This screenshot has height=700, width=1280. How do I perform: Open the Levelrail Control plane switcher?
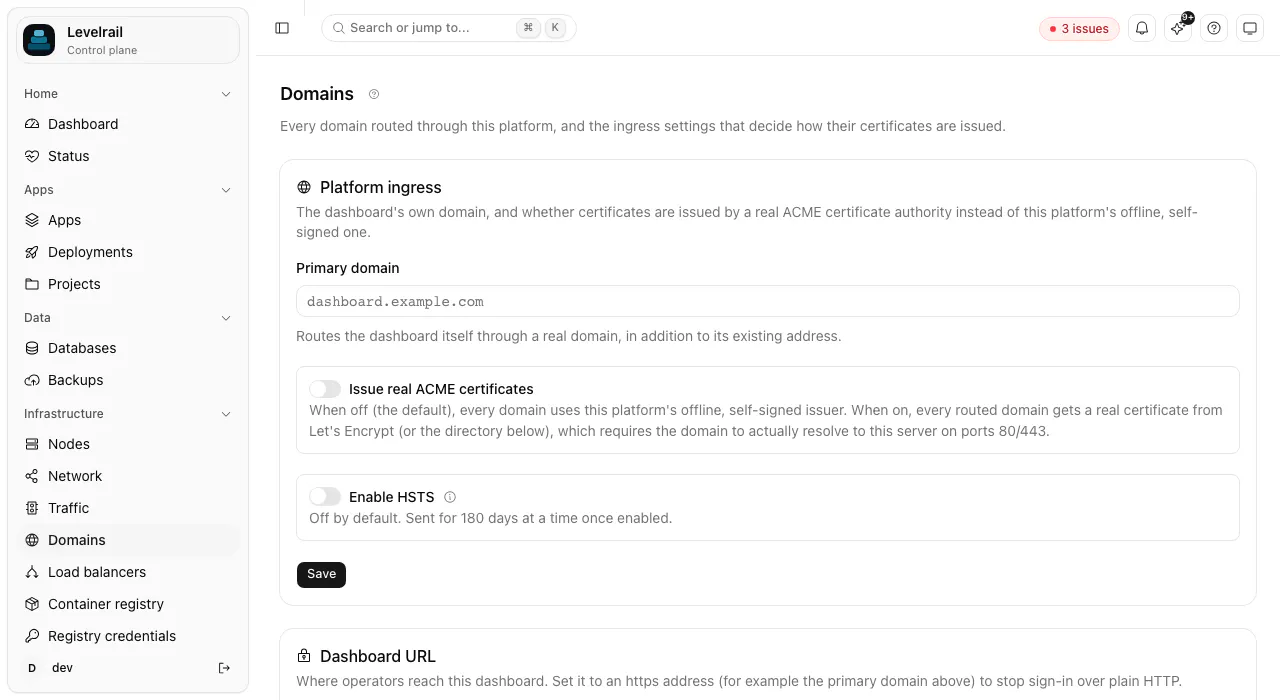pyautogui.click(x=128, y=40)
